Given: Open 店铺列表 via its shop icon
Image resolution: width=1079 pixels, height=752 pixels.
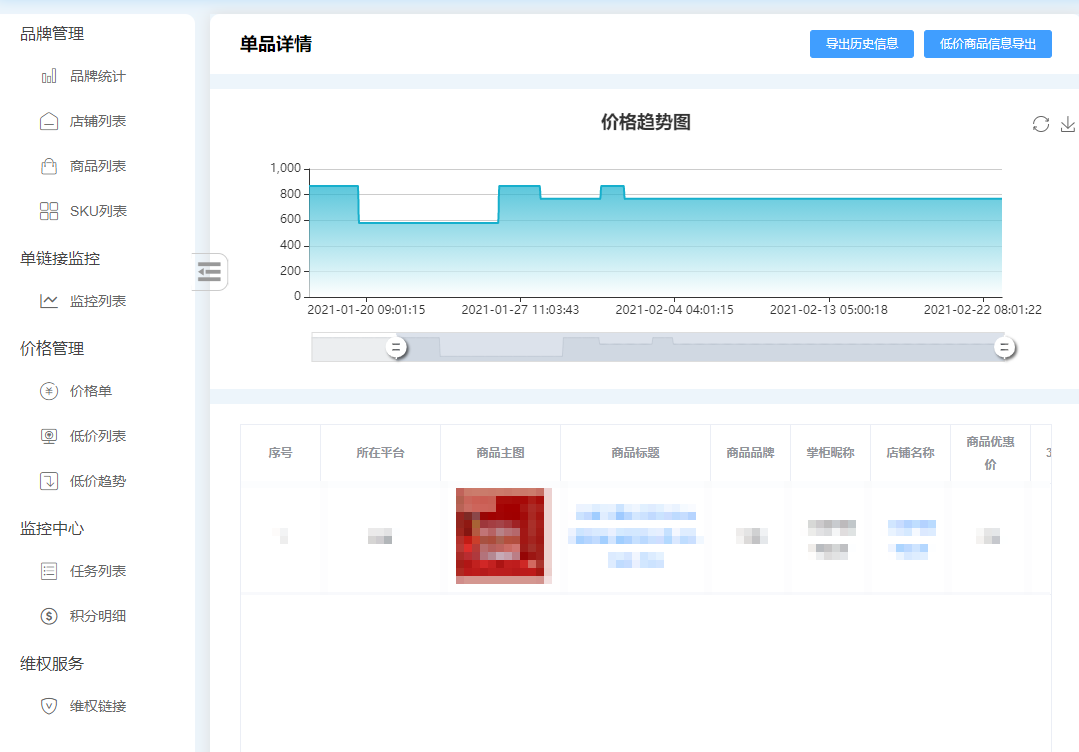Looking at the screenshot, I should coord(48,121).
